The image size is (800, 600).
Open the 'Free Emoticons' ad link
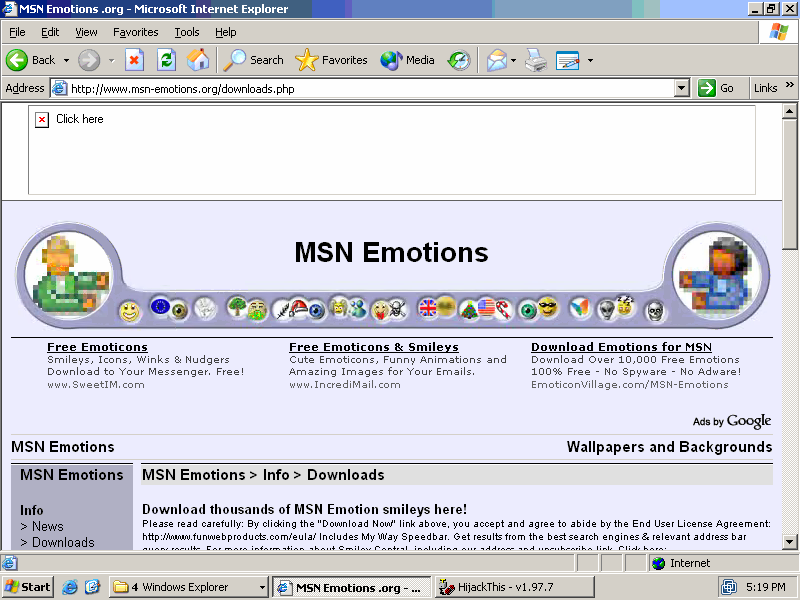point(97,347)
